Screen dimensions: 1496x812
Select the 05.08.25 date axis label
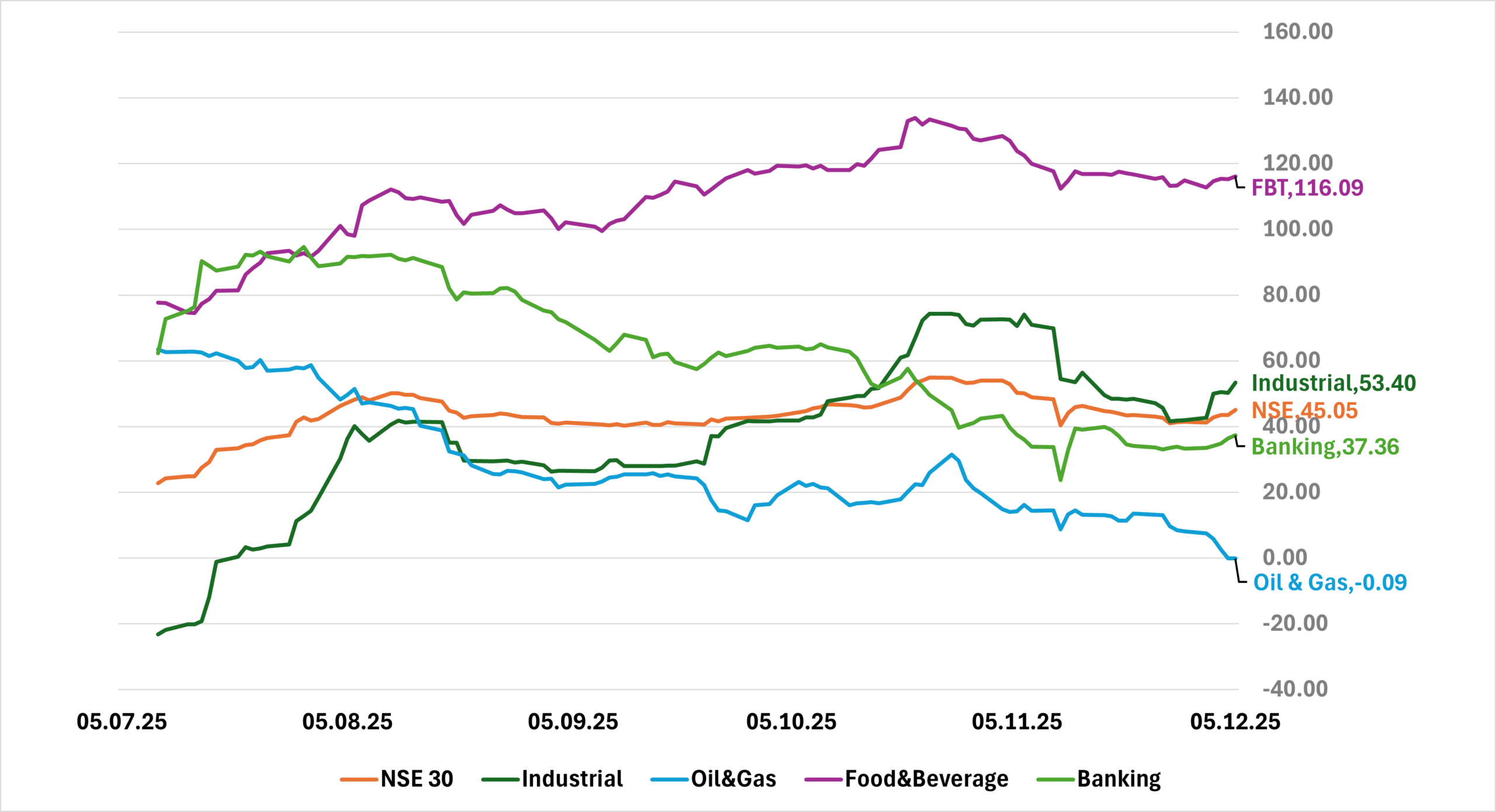(x=347, y=722)
